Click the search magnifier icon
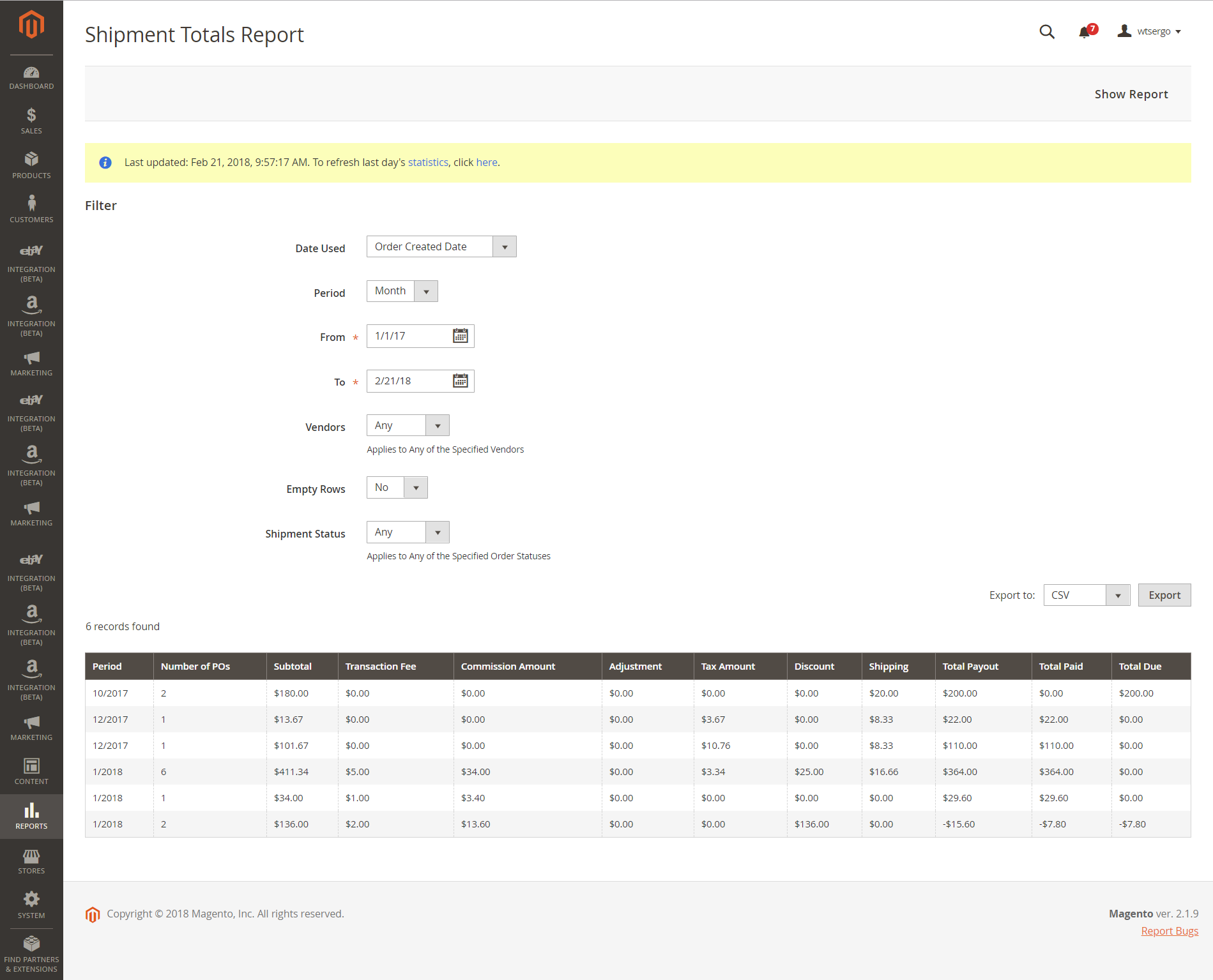Viewport: 1213px width, 980px height. (1046, 31)
